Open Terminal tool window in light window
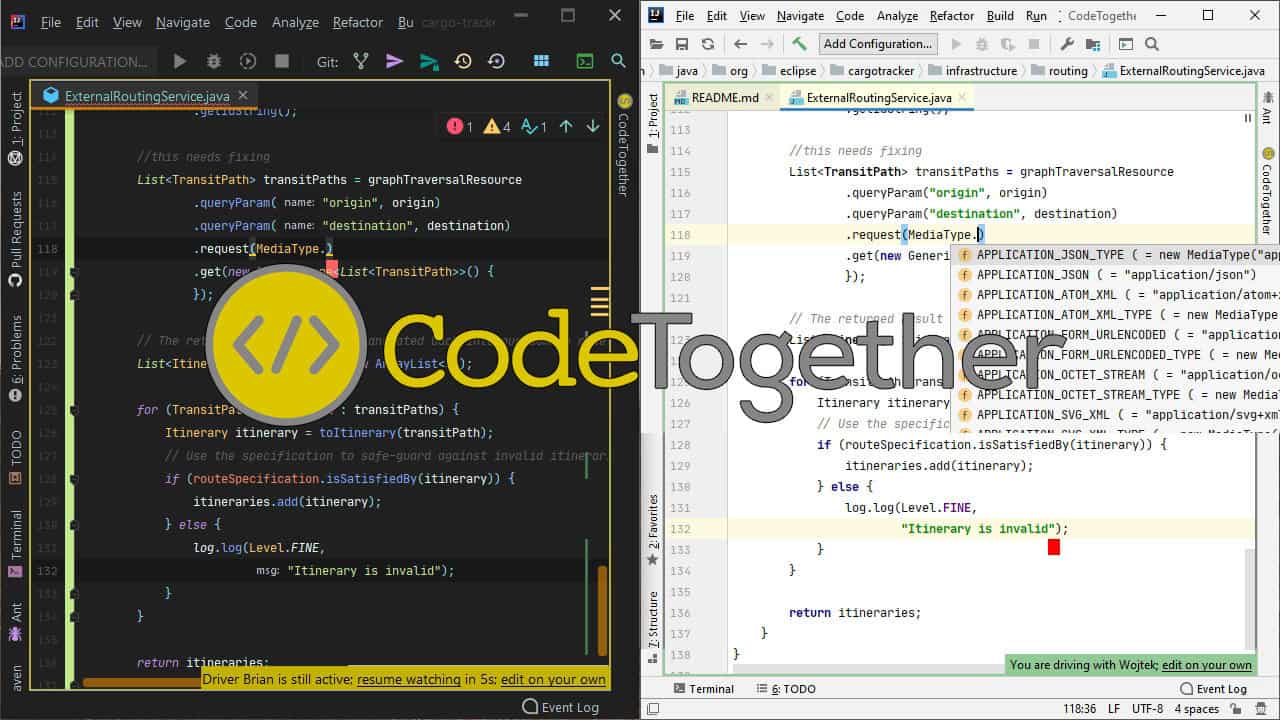Image resolution: width=1280 pixels, height=720 pixels. [704, 689]
